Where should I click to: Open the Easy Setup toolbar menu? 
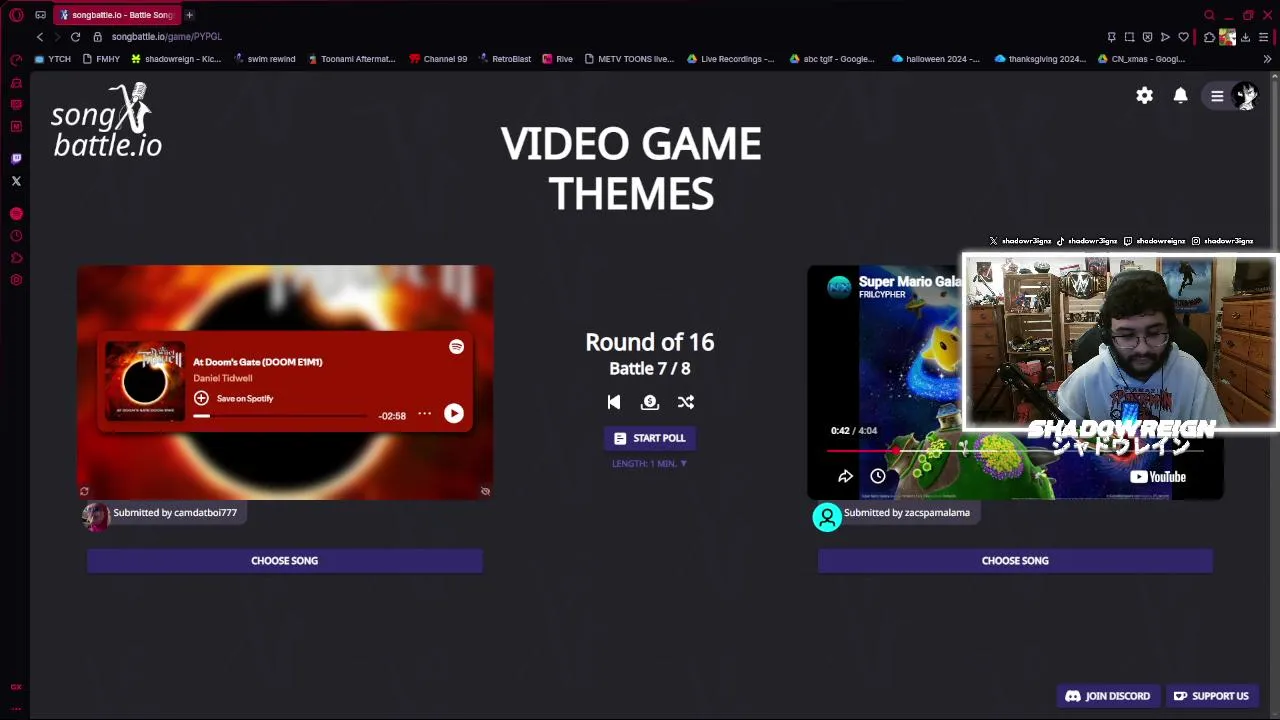[1264, 37]
